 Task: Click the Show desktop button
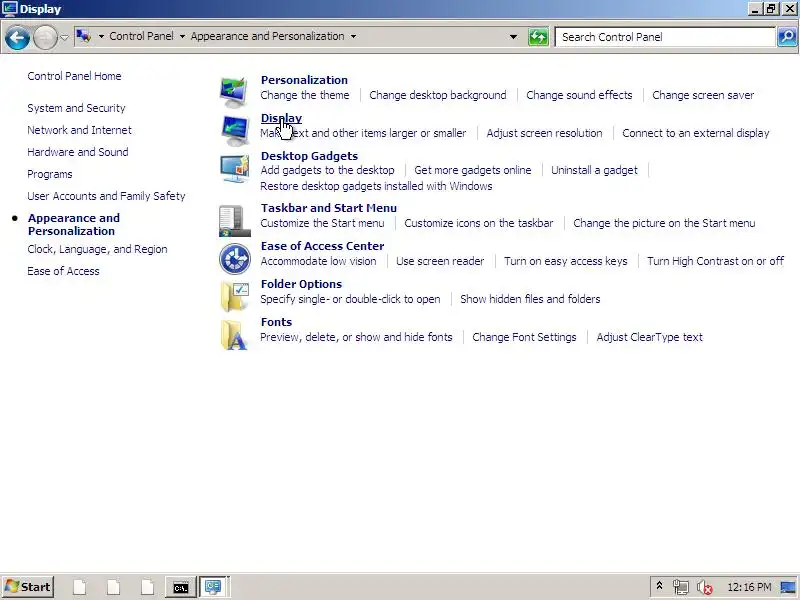pyautogui.click(x=788, y=587)
